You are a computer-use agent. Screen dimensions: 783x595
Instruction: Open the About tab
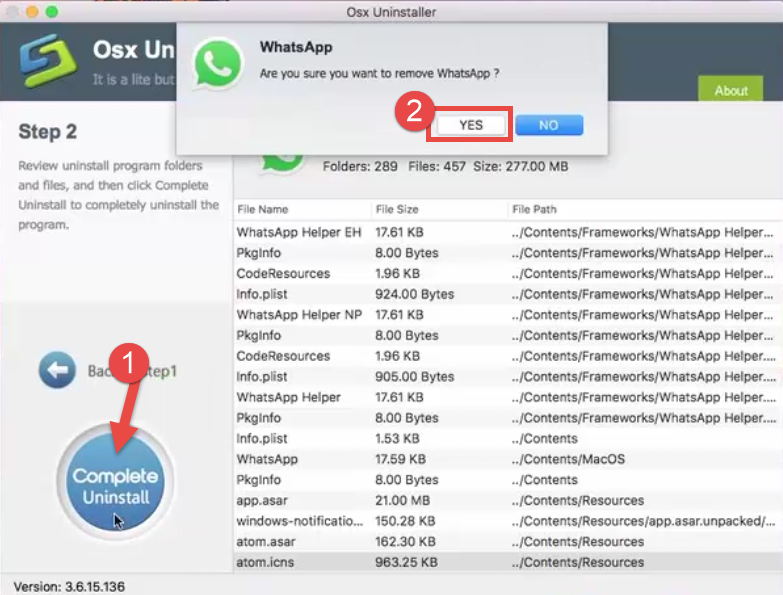(x=730, y=90)
